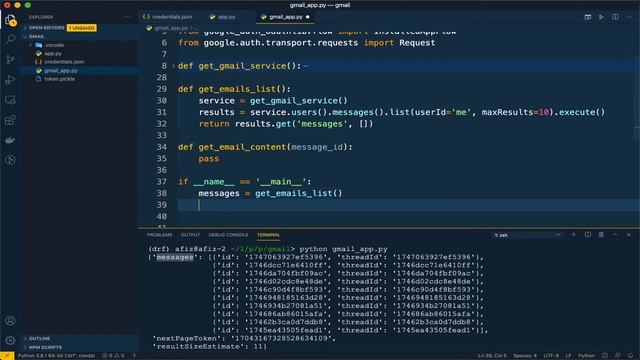
Task: Click gmail_app.py breadcrumb above editor
Action: point(171,28)
